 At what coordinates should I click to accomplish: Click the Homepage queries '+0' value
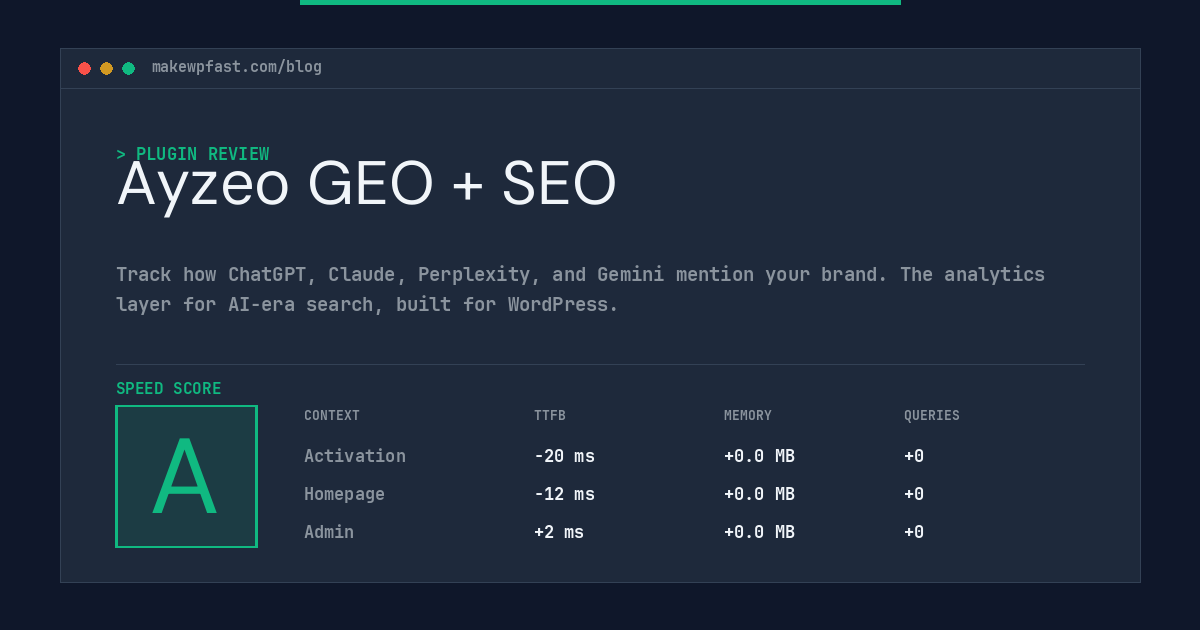[x=914, y=494]
